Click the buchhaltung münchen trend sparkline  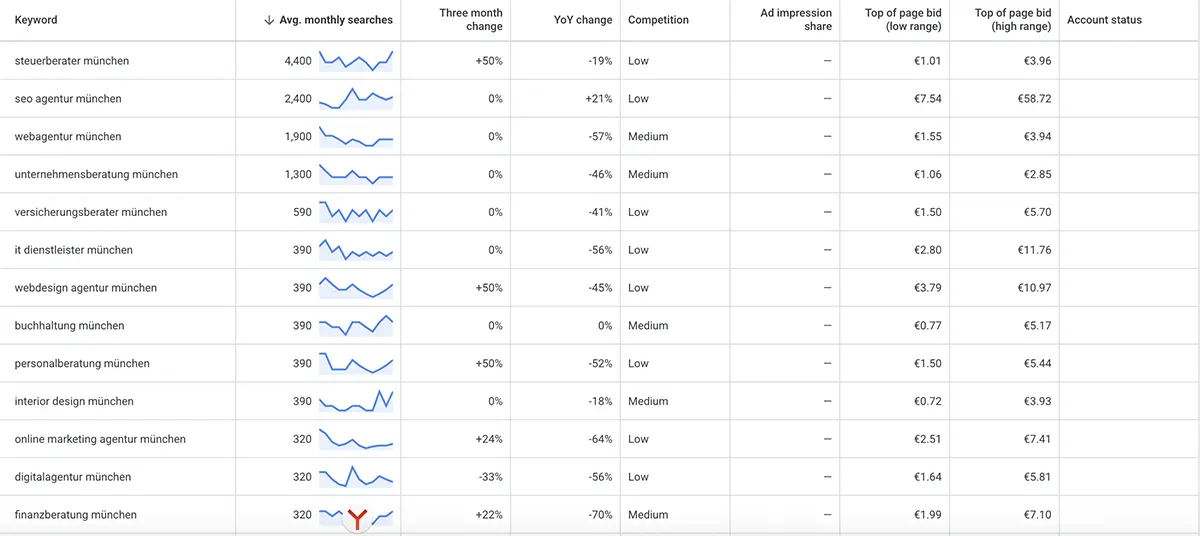pos(356,326)
